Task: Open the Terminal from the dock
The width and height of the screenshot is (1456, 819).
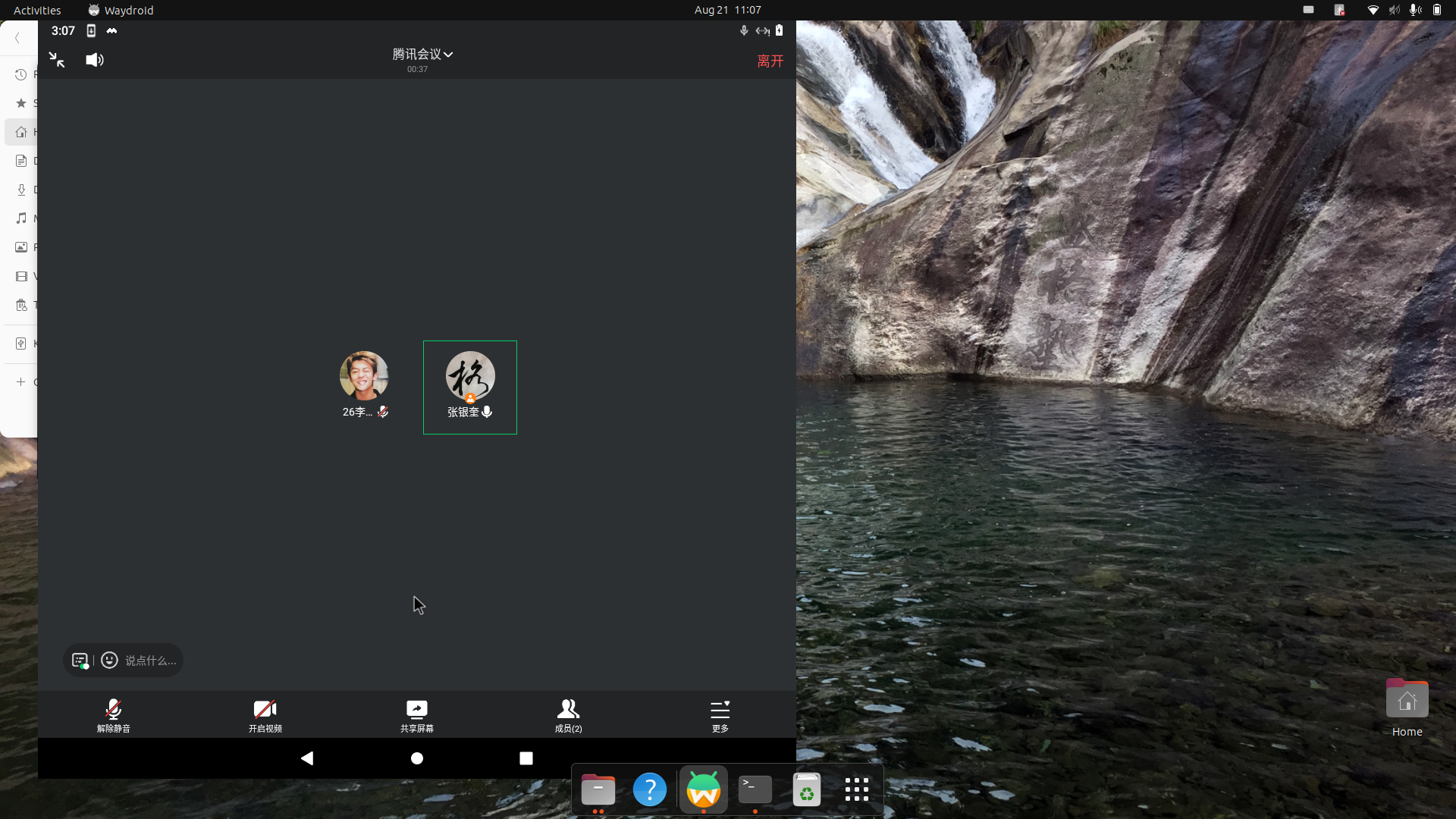Action: pos(755,790)
